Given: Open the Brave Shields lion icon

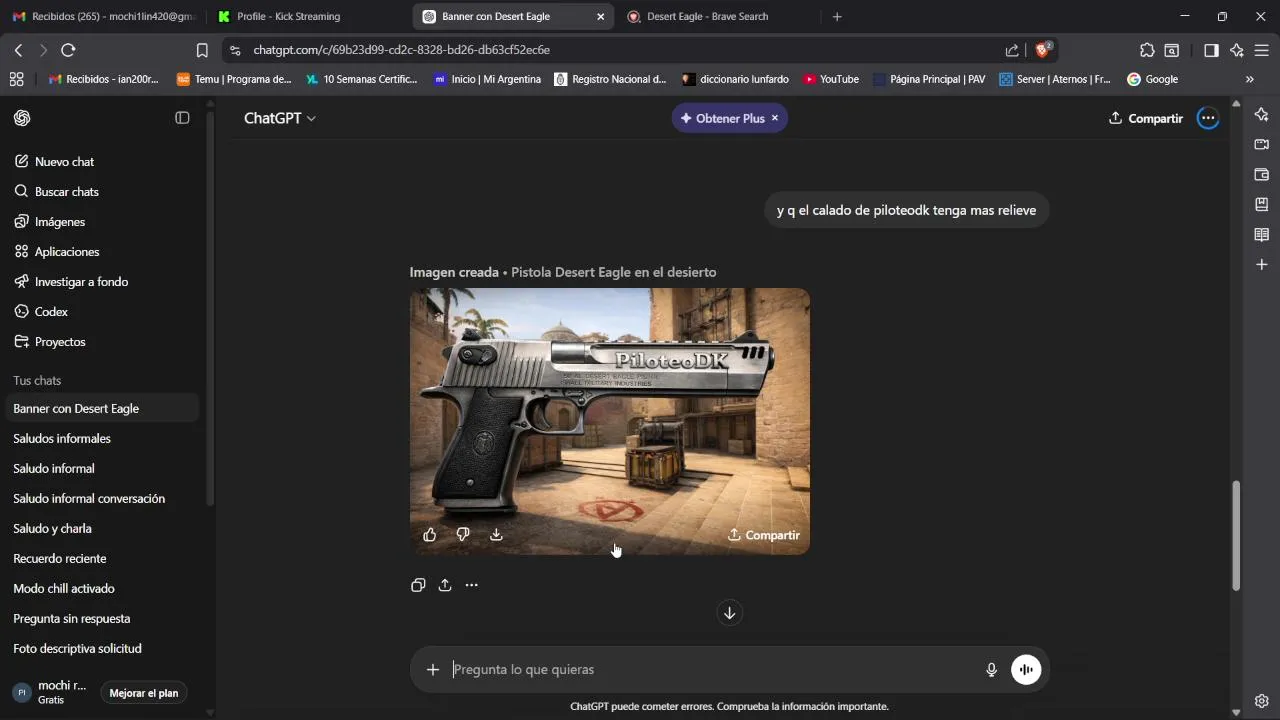Looking at the screenshot, I should [1043, 50].
